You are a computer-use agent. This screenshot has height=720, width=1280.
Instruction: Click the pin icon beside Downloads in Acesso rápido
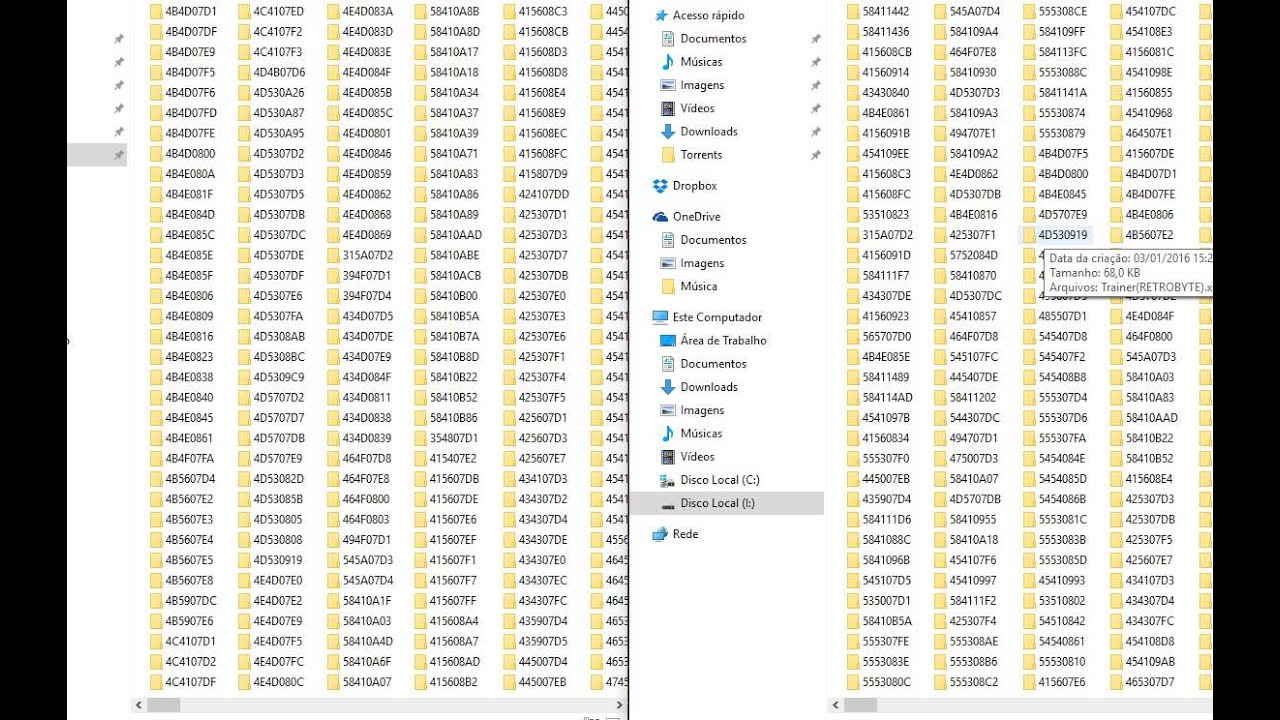[x=815, y=132]
